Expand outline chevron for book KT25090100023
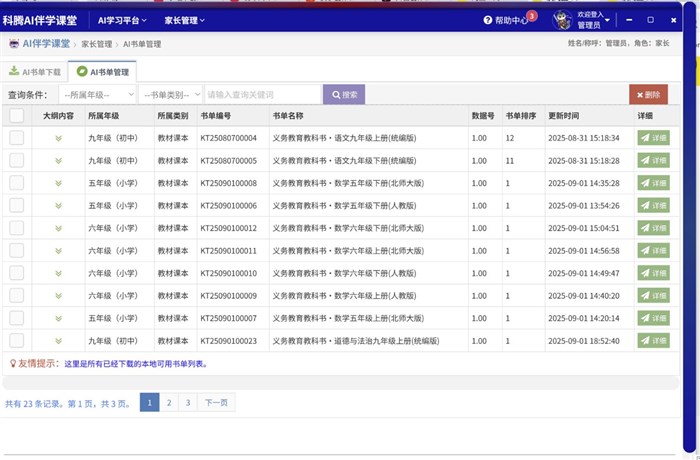 (58, 342)
